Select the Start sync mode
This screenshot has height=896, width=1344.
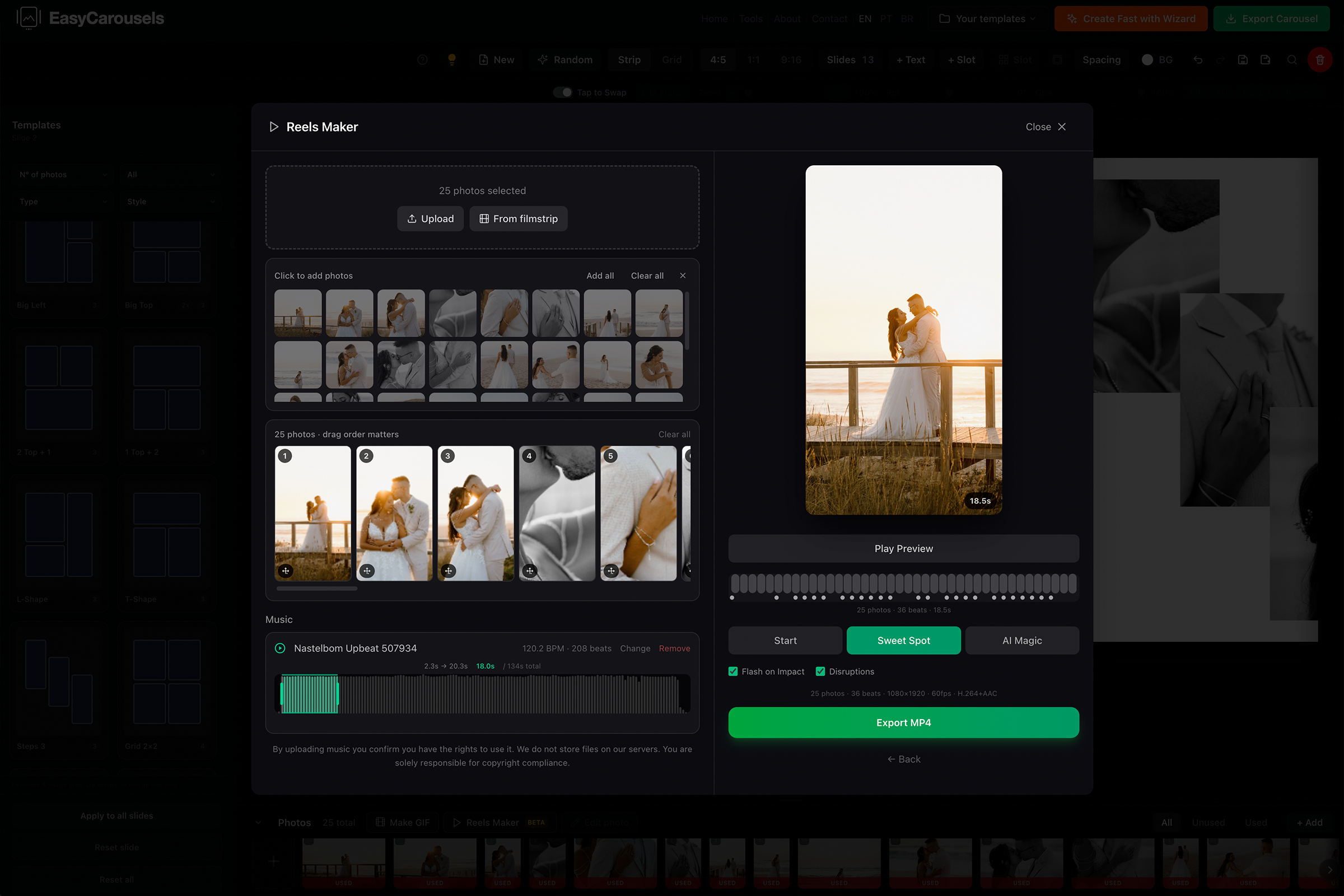[x=785, y=641]
